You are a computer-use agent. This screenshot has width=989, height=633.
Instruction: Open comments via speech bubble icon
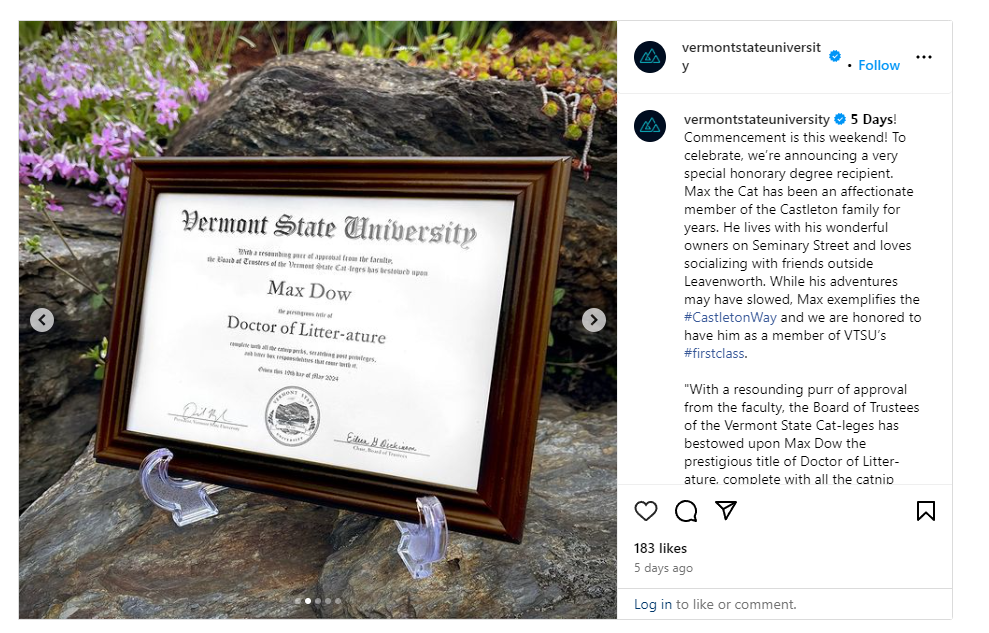[x=686, y=511]
